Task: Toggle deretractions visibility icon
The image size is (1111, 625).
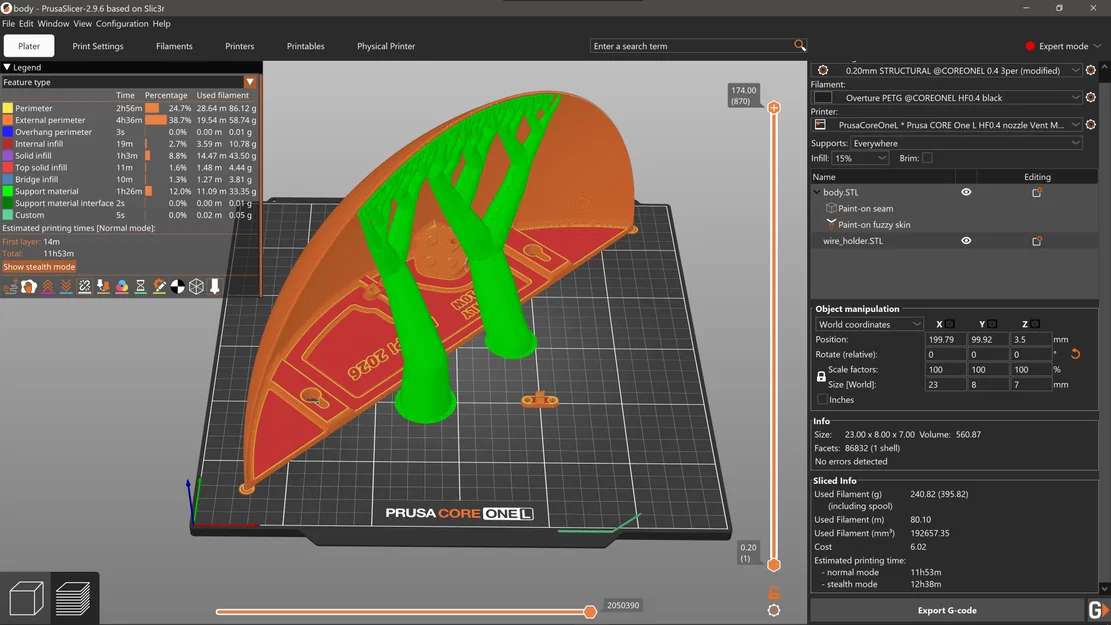Action: pos(66,286)
